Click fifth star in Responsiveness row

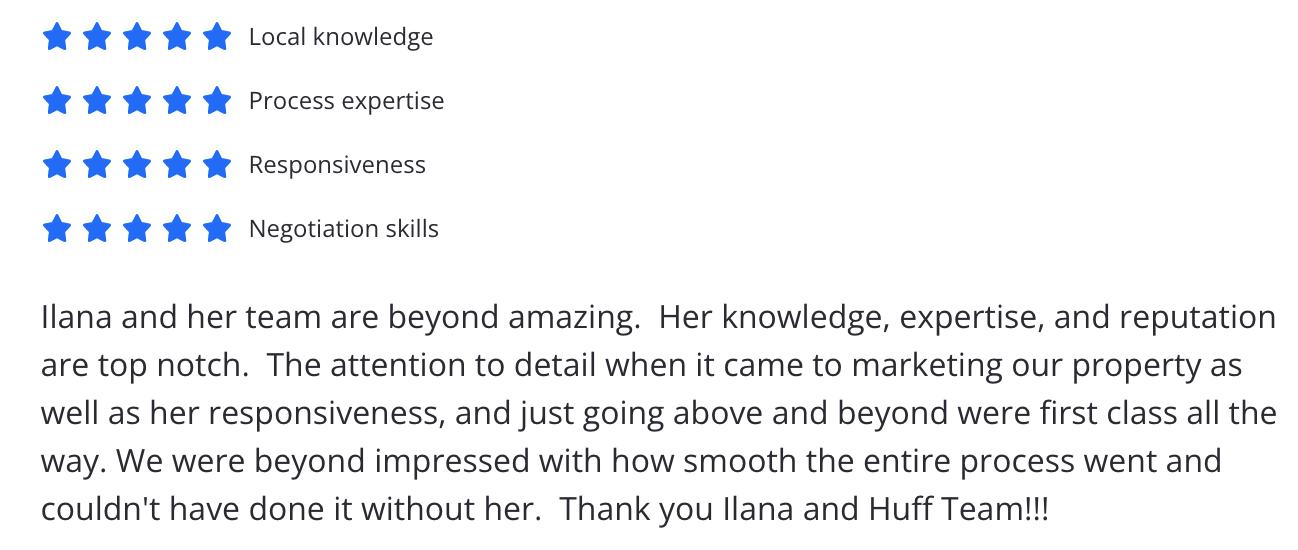[x=216, y=165]
